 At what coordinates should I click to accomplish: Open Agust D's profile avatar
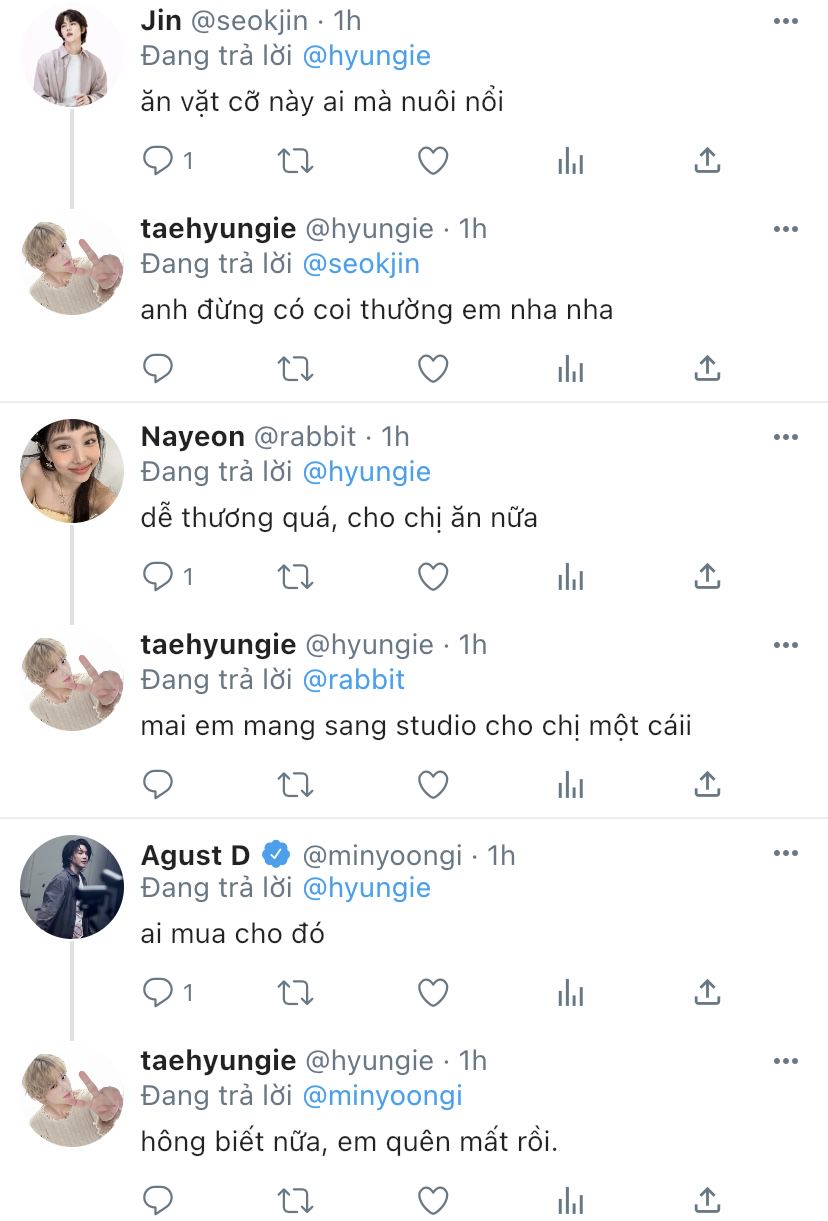tap(72, 887)
